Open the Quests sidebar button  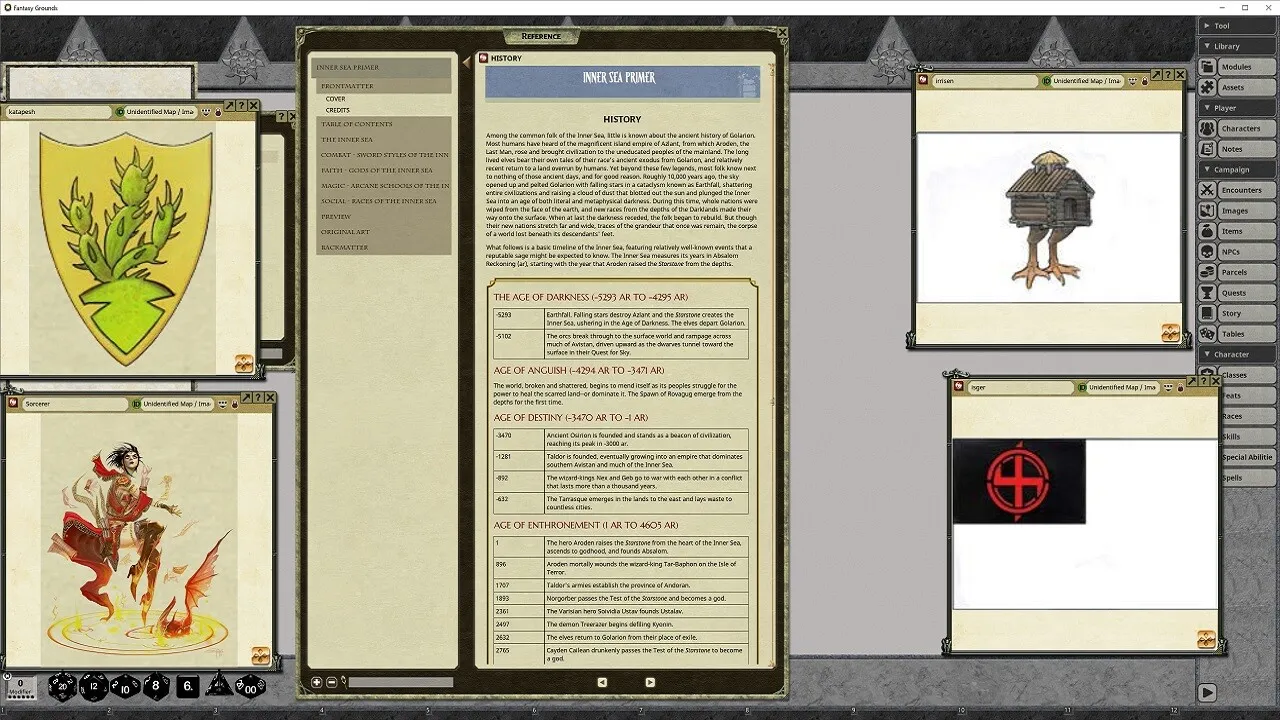pos(1236,293)
